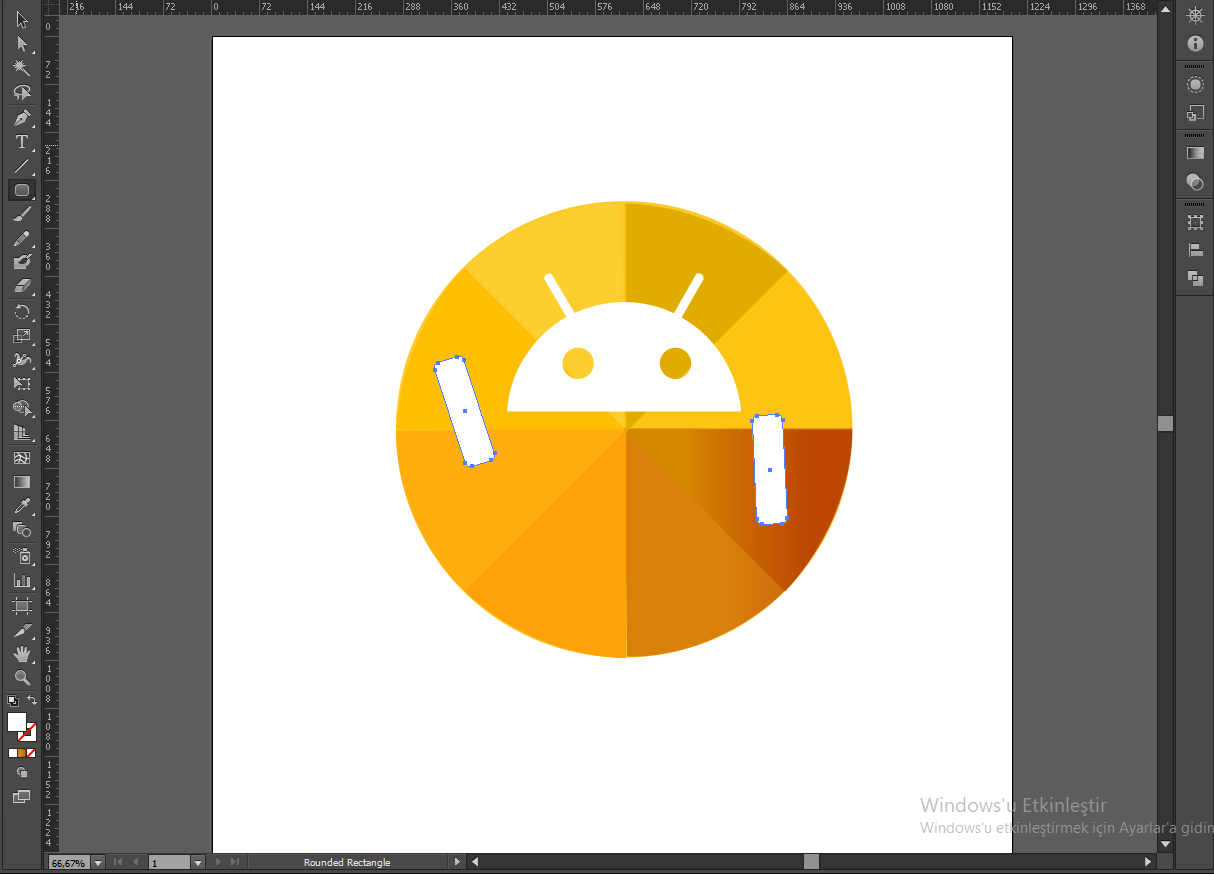Expand status bar options arrow

click(458, 862)
